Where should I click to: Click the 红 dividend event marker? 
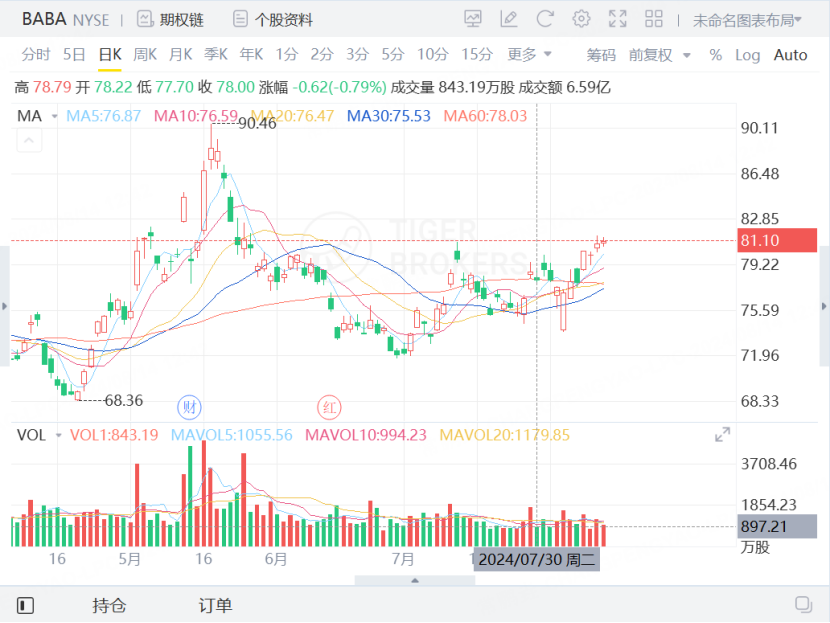click(329, 407)
